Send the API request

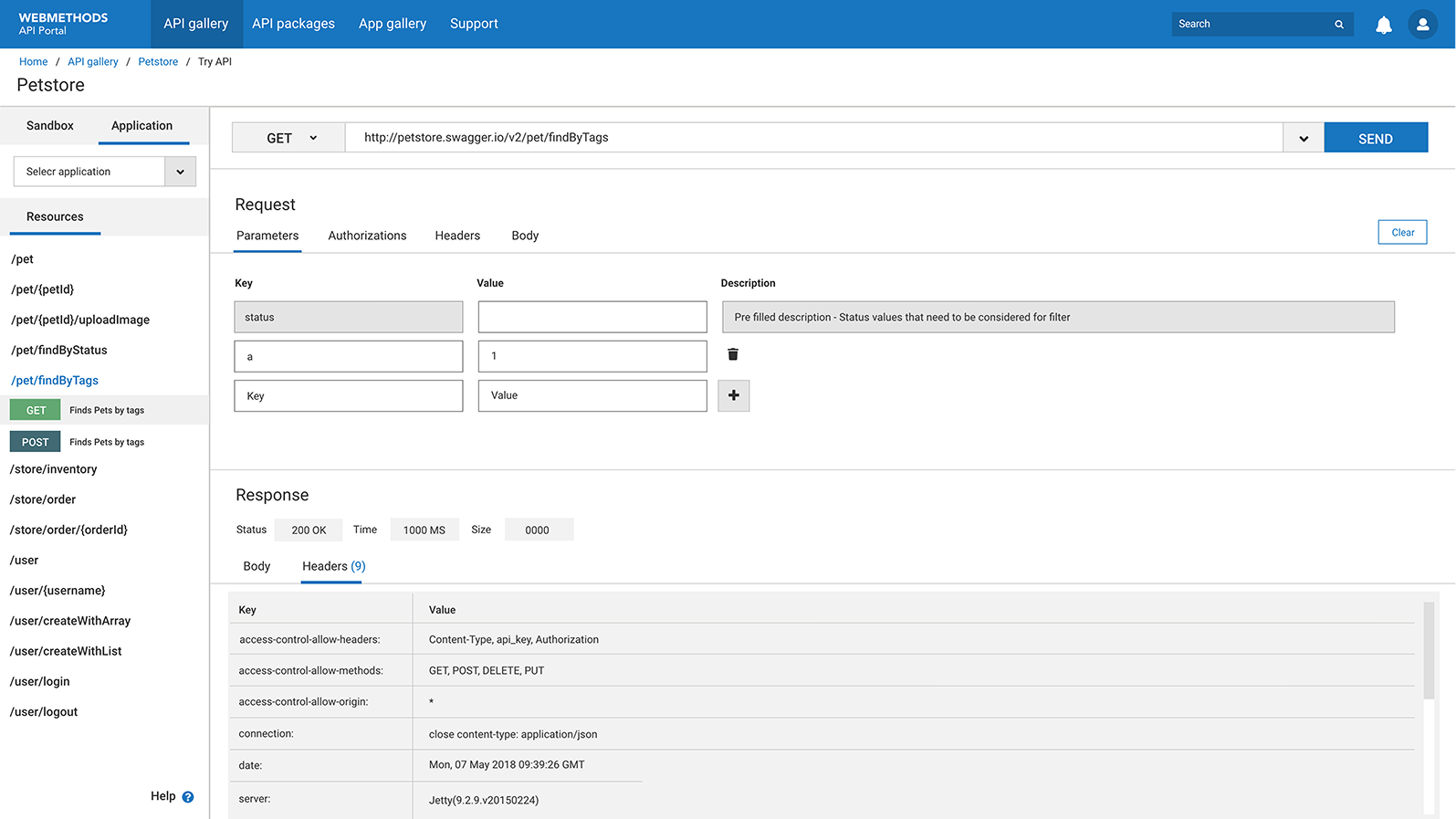1376,138
